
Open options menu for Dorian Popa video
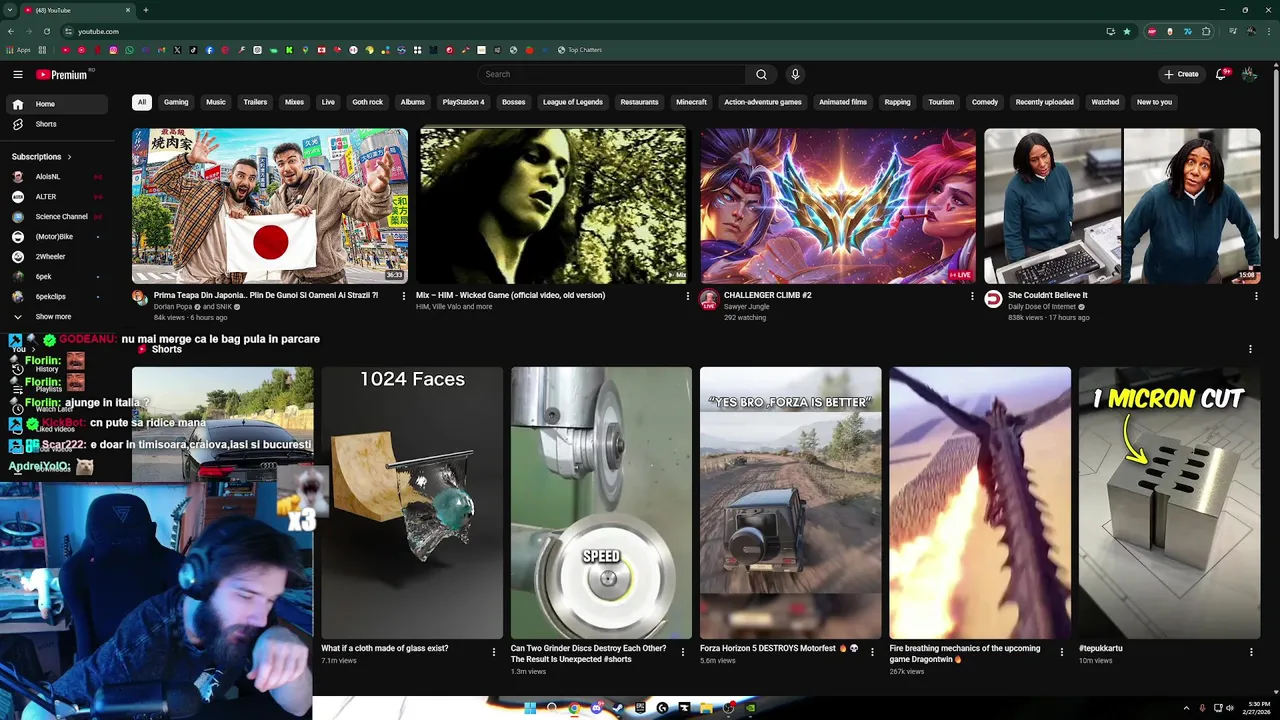(x=404, y=296)
